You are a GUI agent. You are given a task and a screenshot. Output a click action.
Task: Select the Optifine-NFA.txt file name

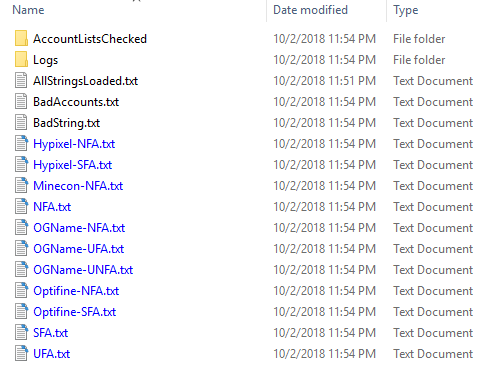pos(76,291)
